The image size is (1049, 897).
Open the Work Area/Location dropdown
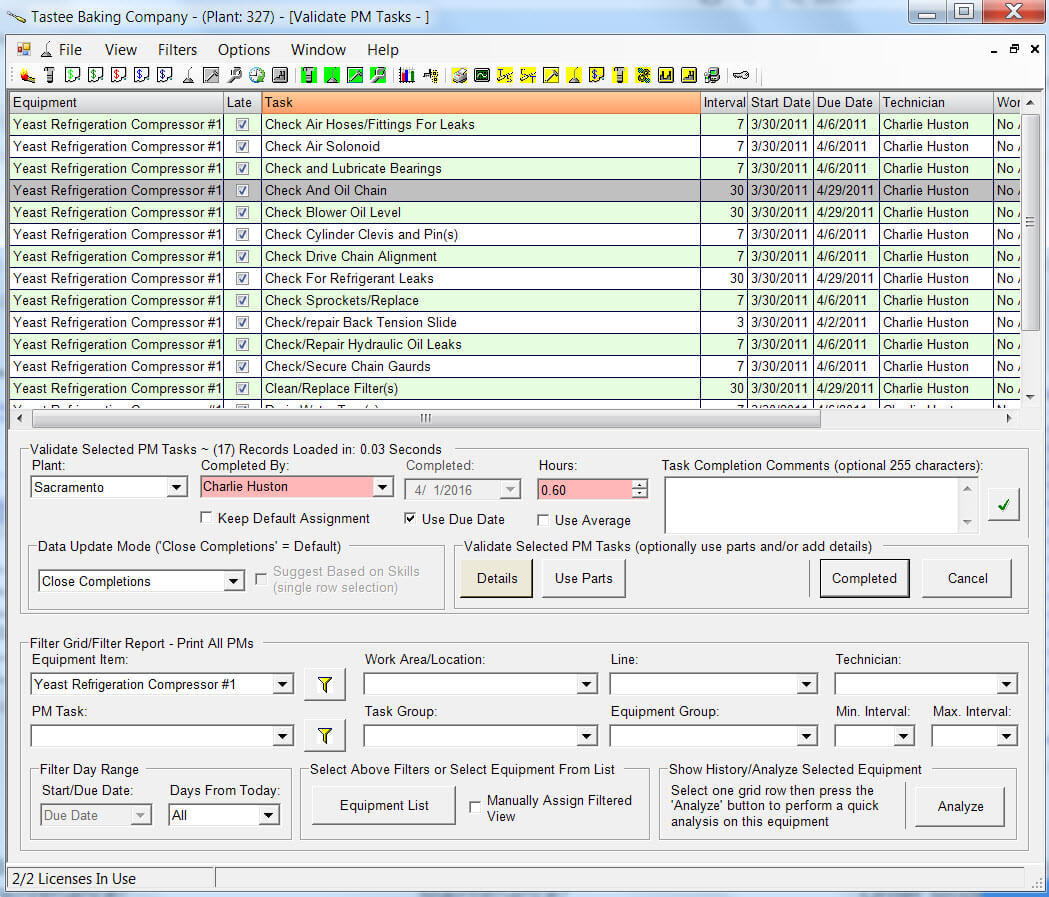tap(587, 684)
